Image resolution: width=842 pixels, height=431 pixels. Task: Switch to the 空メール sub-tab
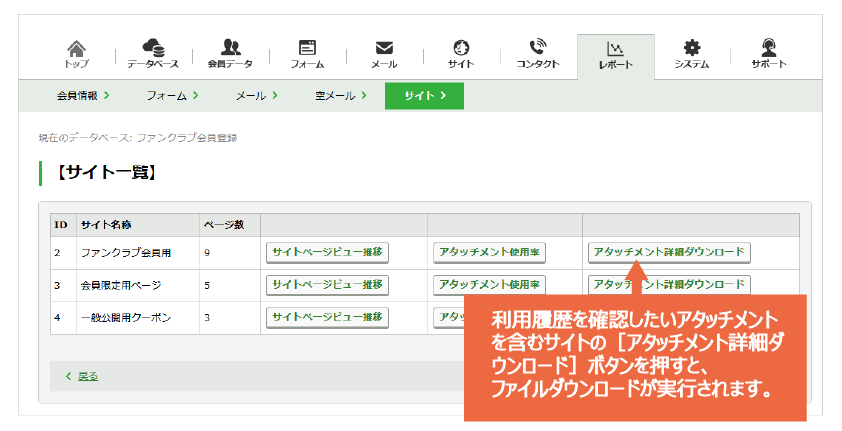click(x=340, y=96)
